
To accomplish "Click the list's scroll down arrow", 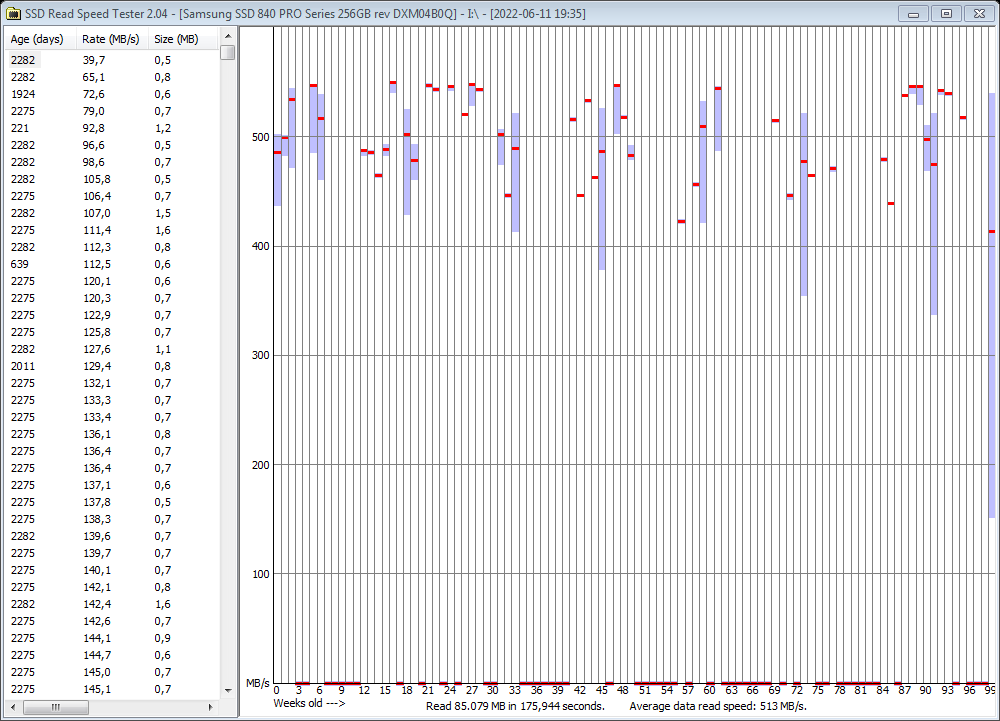I will [228, 690].
